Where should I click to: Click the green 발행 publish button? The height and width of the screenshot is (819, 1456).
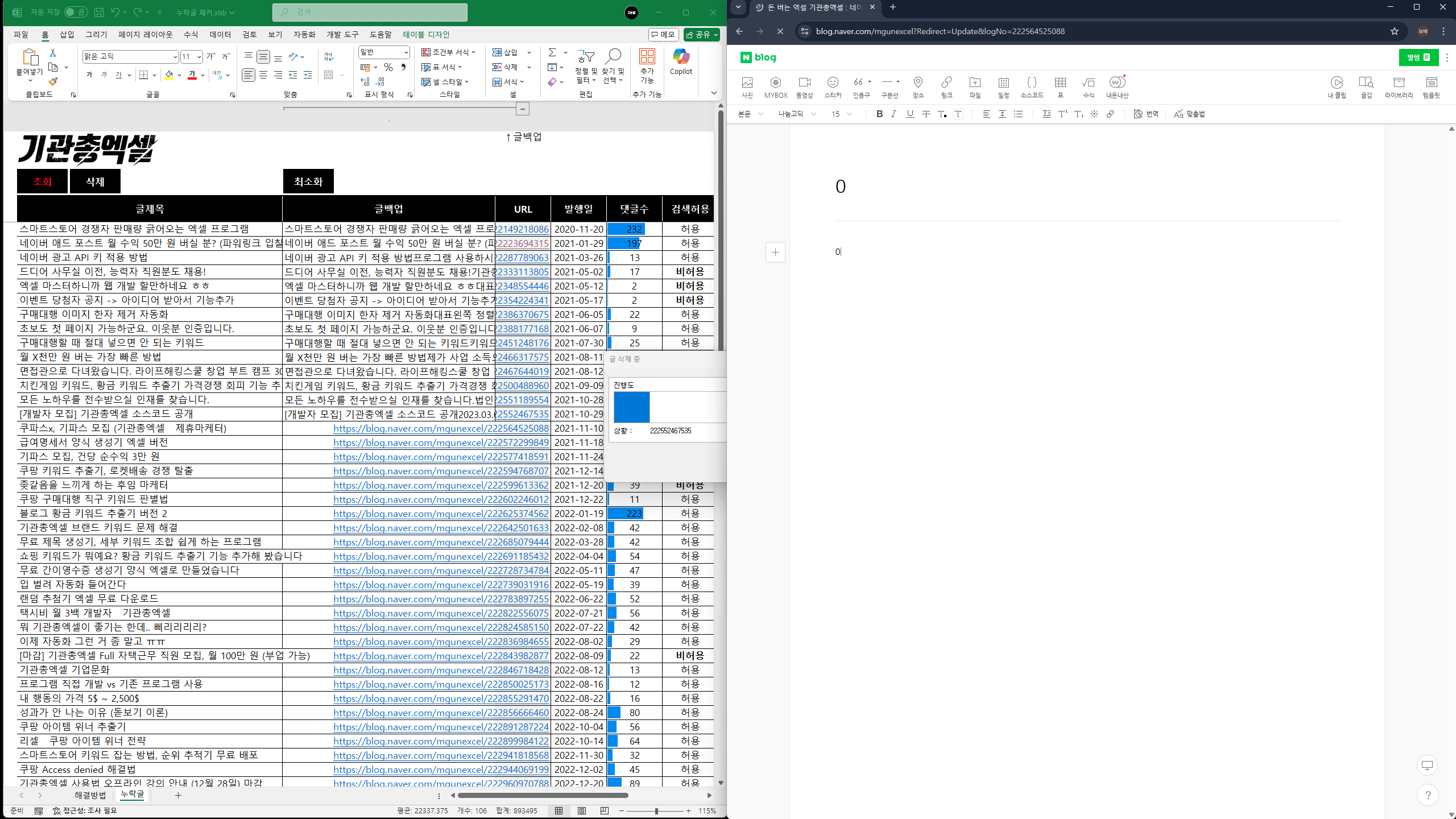tap(1418, 57)
